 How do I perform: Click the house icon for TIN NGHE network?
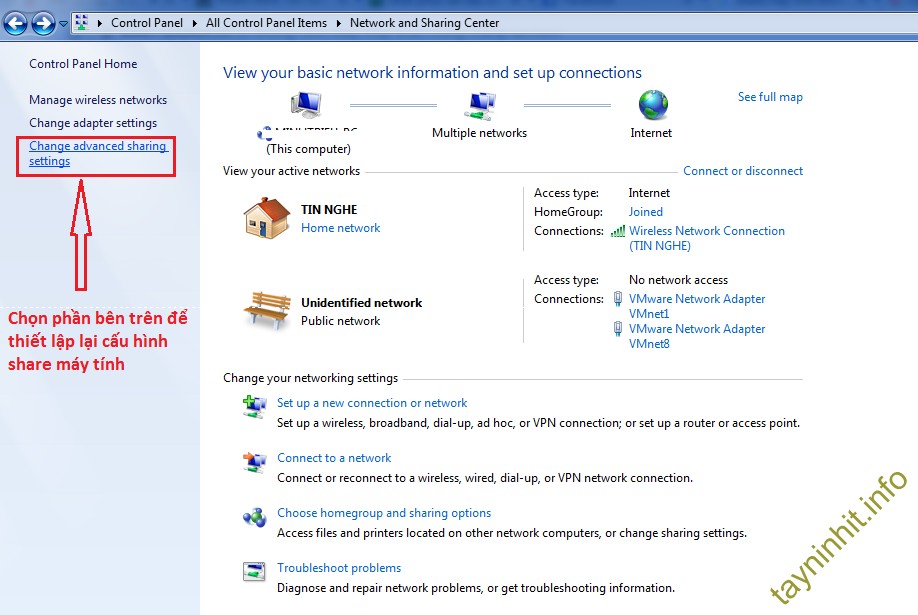(267, 217)
